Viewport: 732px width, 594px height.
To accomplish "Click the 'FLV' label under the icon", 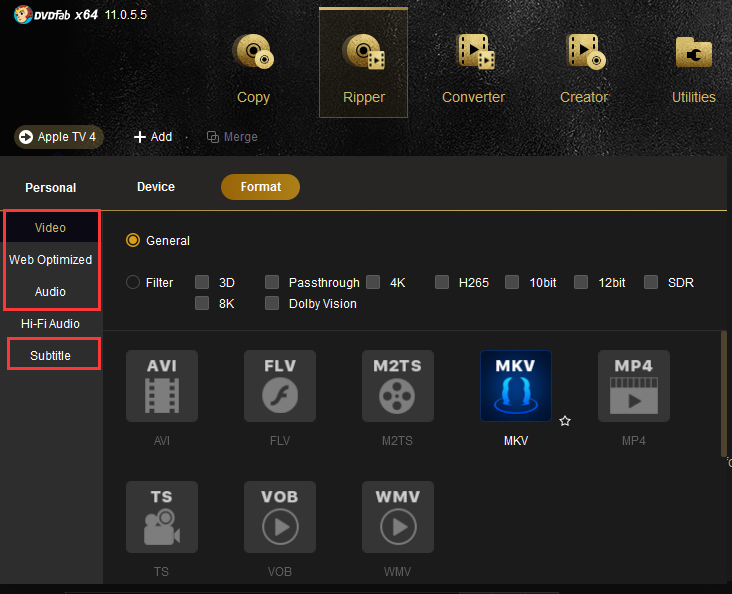I will coord(280,441).
